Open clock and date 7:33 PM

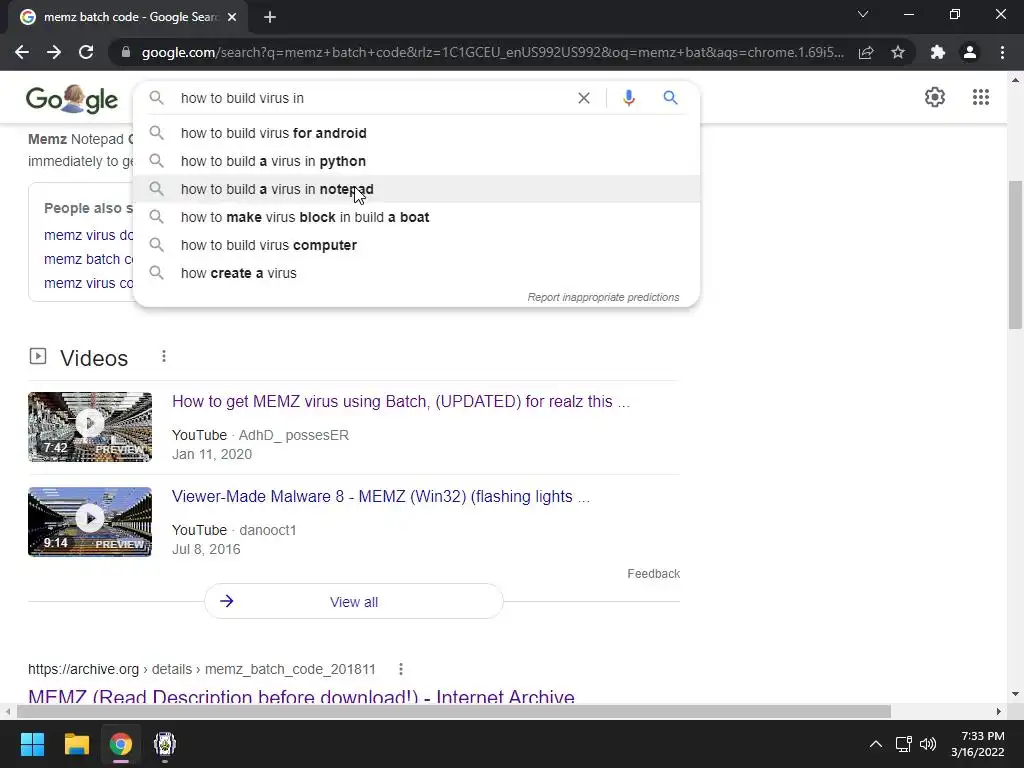pyautogui.click(x=978, y=744)
